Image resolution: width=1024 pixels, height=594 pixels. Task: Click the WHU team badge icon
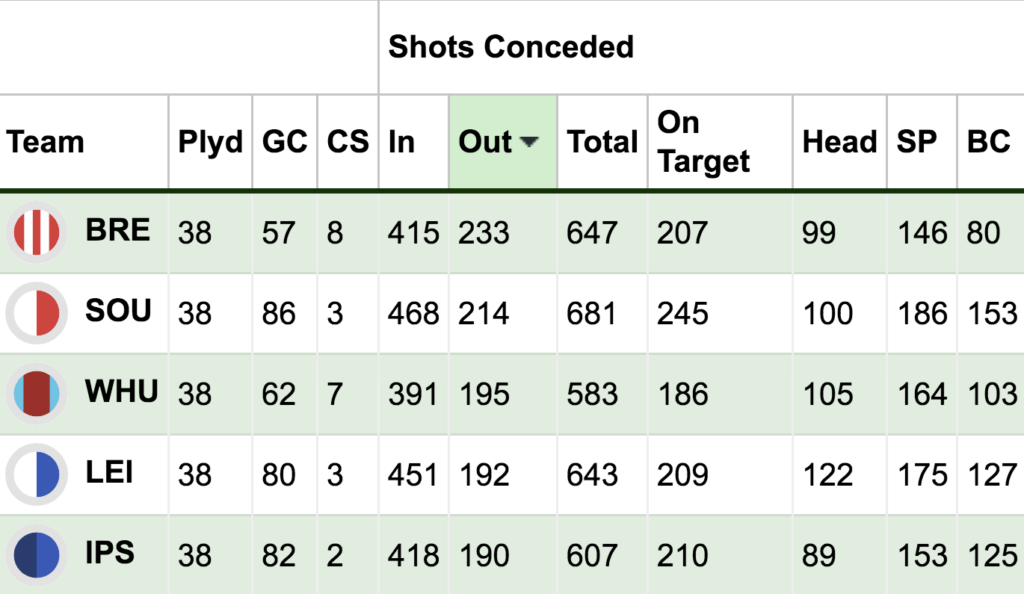[38, 393]
